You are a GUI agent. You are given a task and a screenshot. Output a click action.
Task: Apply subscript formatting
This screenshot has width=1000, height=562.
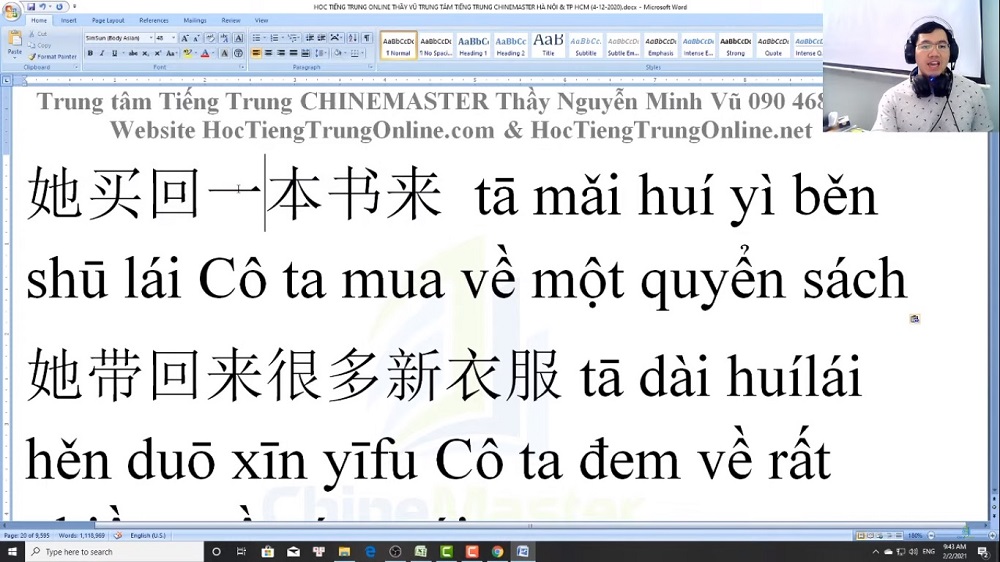coord(145,53)
